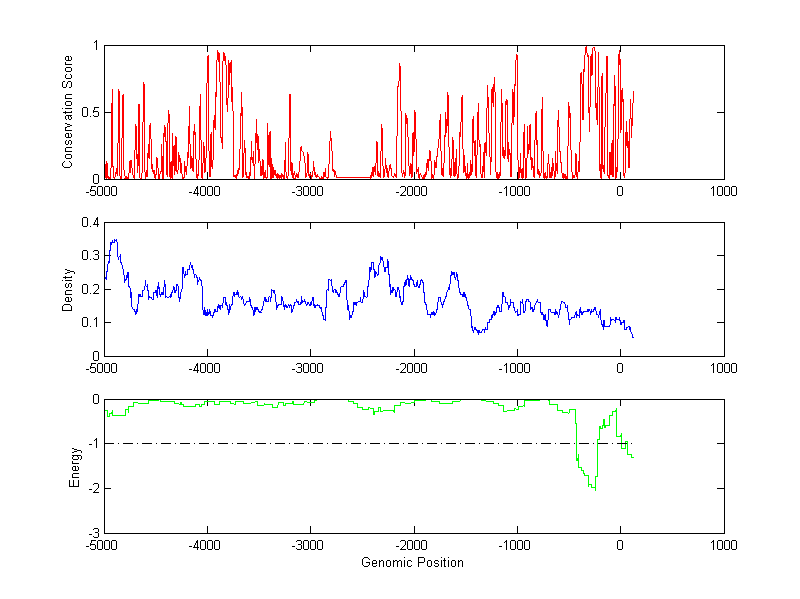Select the 0.1 tick label on Density axis
Image resolution: width=800 pixels, height=599 pixels.
point(88,322)
